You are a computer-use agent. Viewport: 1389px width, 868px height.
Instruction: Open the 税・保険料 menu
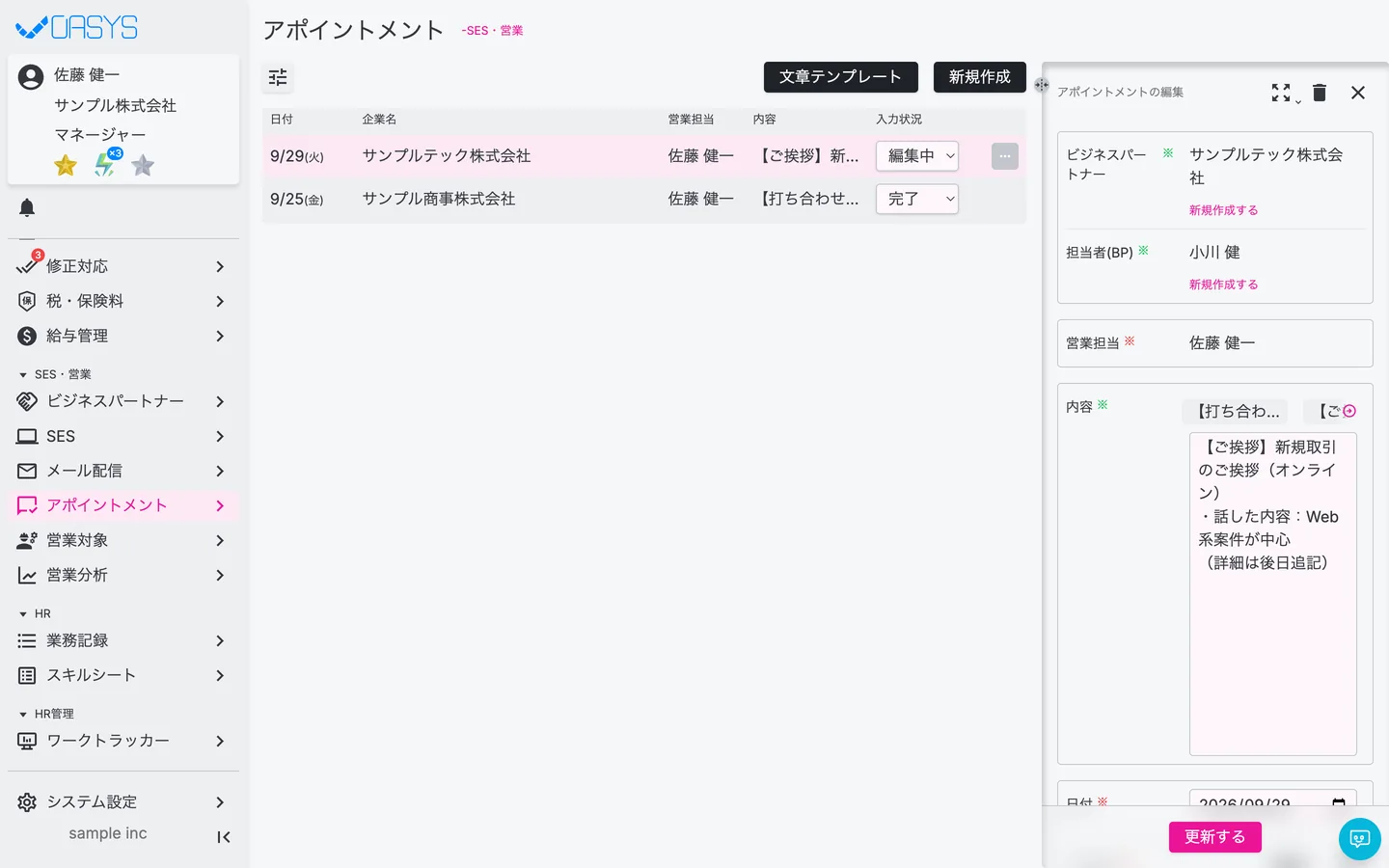[x=123, y=301]
